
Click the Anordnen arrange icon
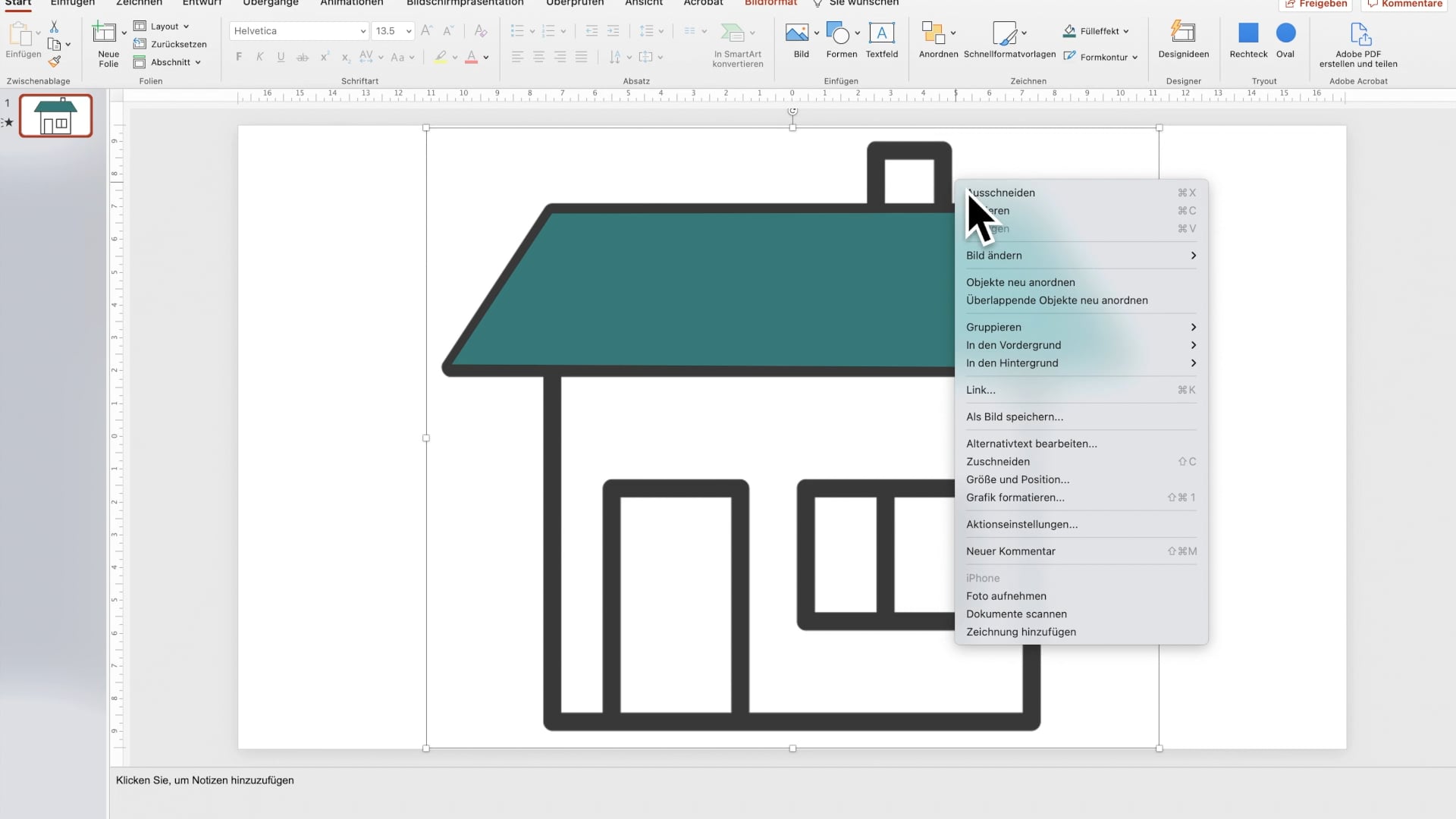[x=934, y=33]
